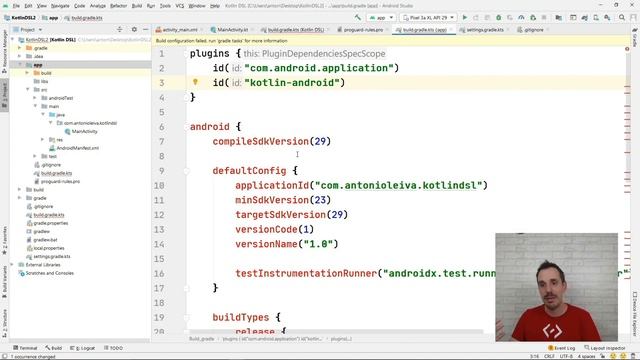Open the Pixel 3a XL API 29 device dropdown
Viewport: 640px width, 360px height.
(428, 18)
